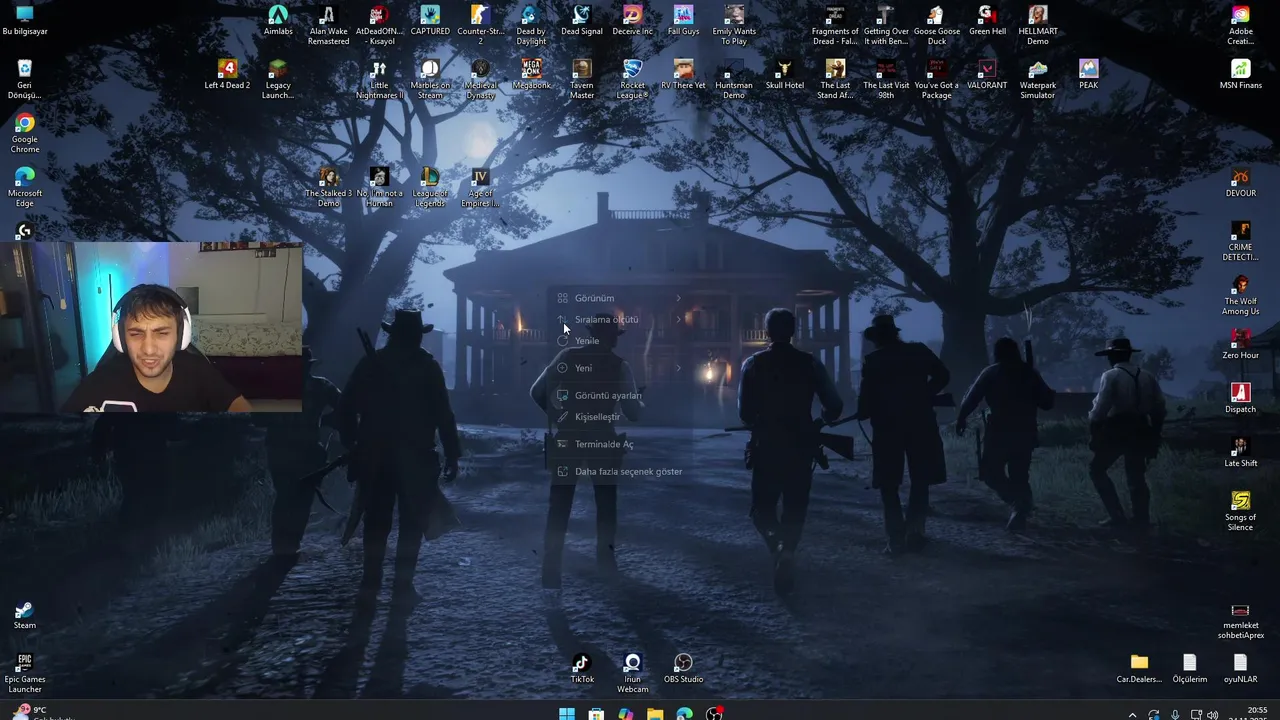The image size is (1280, 720).
Task: Select Goose Goose Duck icon
Action: [936, 25]
